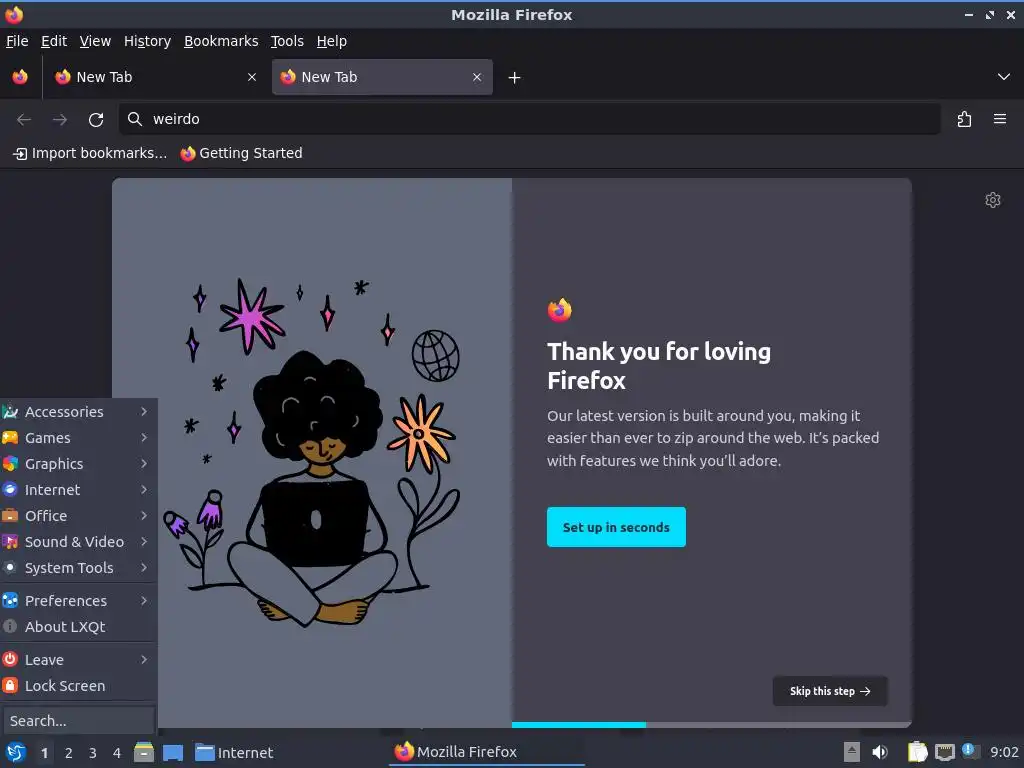Screen dimensions: 1024x768
Task: Switch to the first New Tab
Action: tap(157, 77)
